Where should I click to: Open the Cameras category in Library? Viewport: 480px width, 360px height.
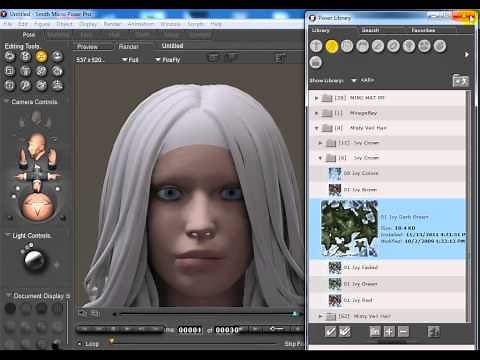tap(424, 46)
